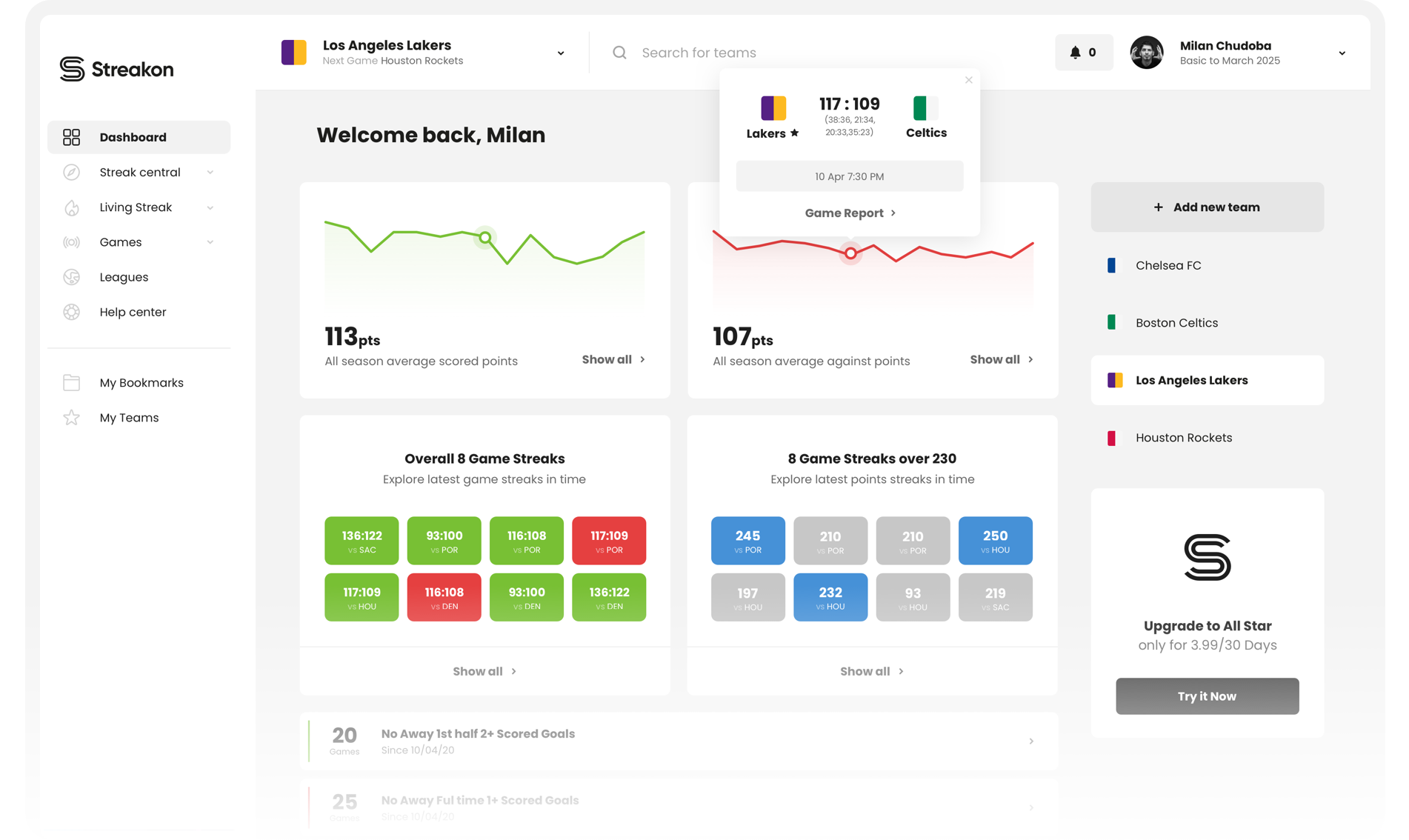Select the red 117:109 vs POR tile
Image resolution: width=1409 pixels, height=840 pixels.
(609, 541)
